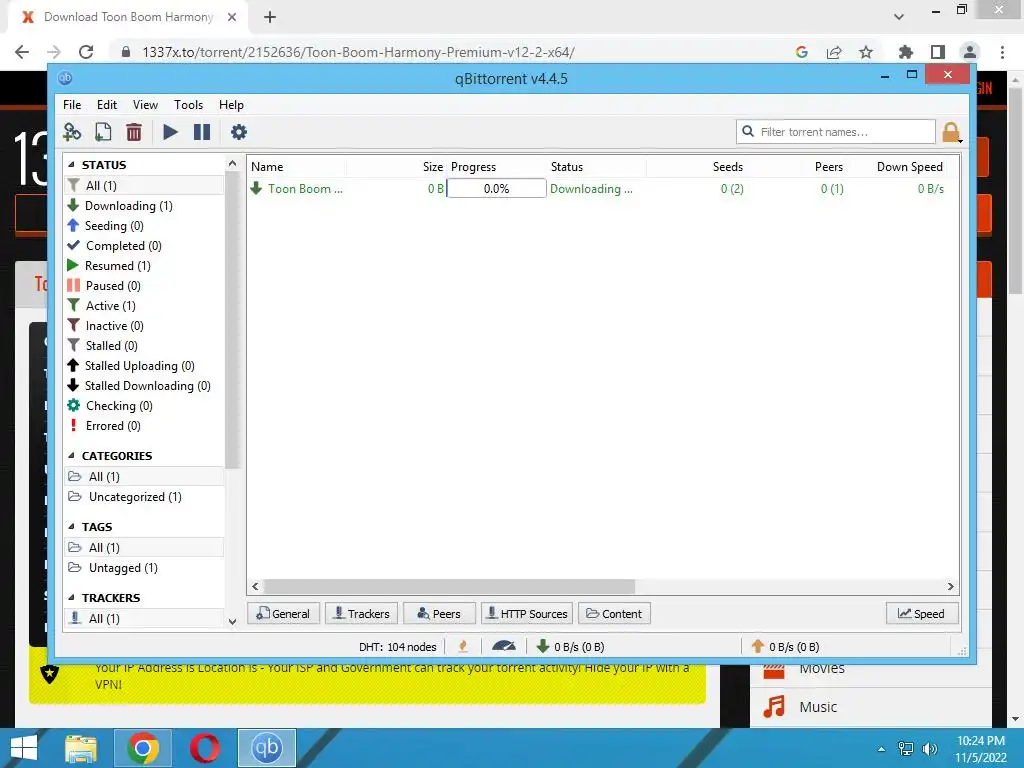Select Errored (0) status filter
1024x768 pixels.
144,426
